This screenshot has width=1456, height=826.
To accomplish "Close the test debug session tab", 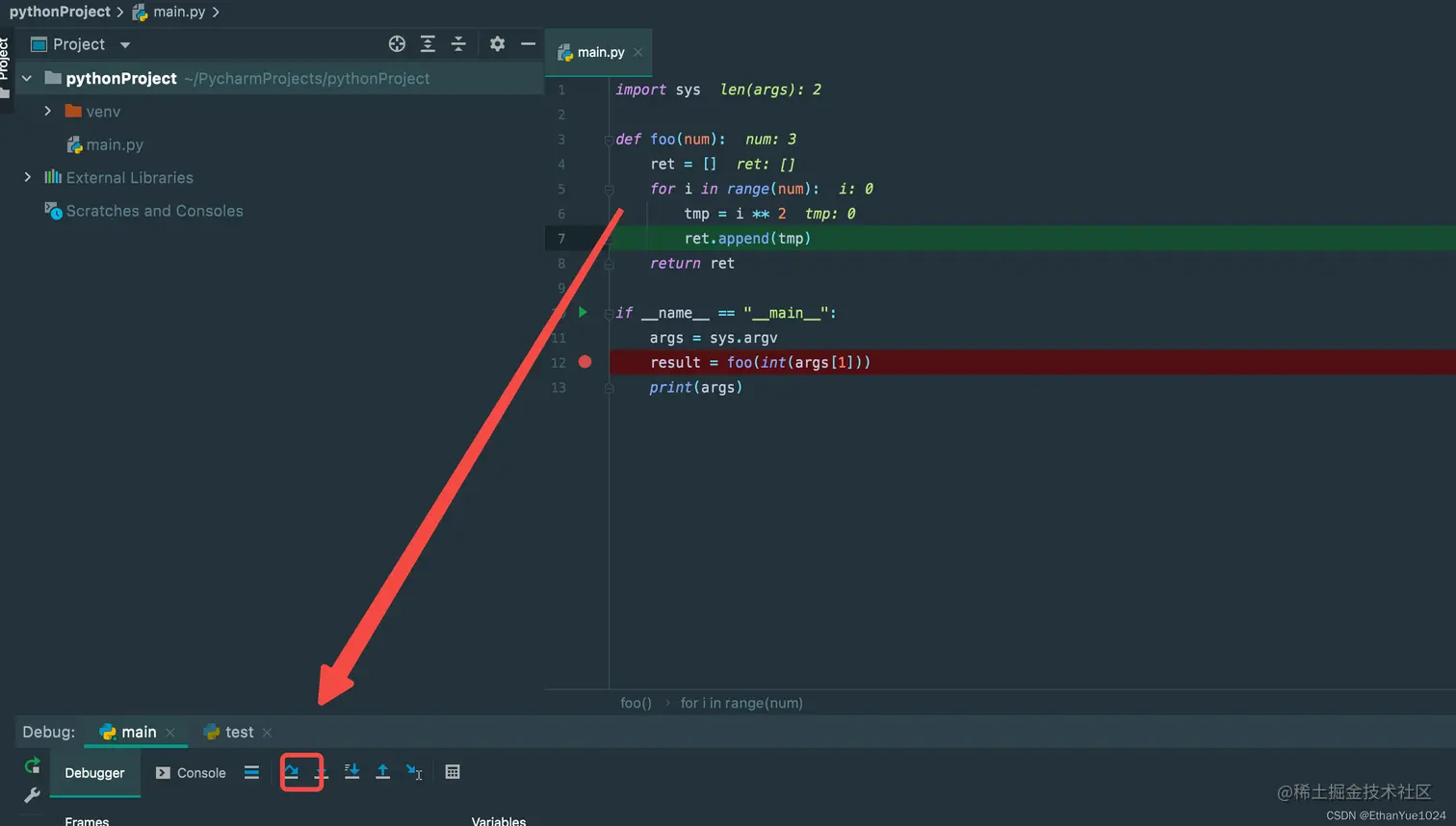I will (268, 733).
